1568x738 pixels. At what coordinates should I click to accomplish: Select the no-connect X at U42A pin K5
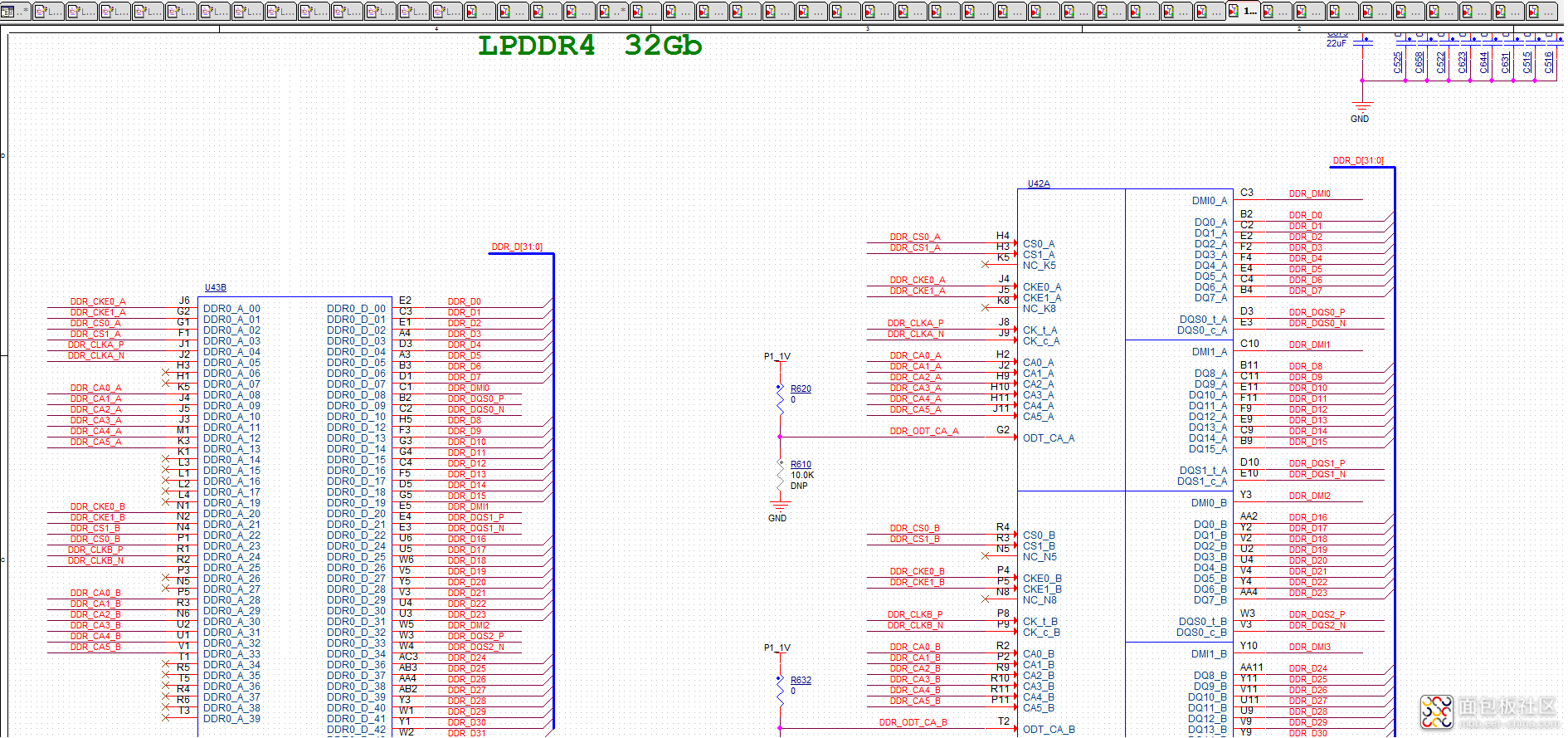[986, 265]
